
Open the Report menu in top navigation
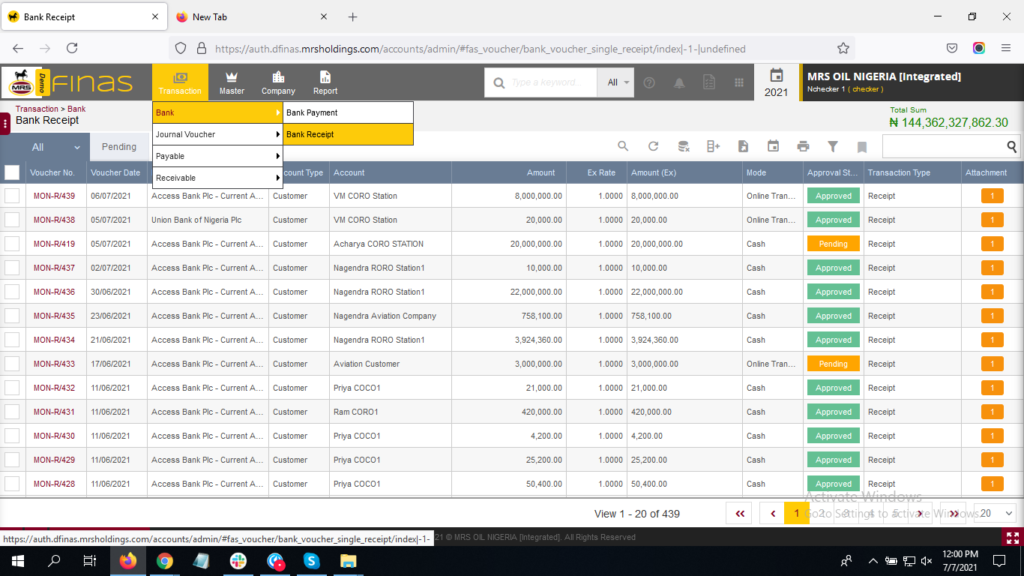pyautogui.click(x=325, y=82)
